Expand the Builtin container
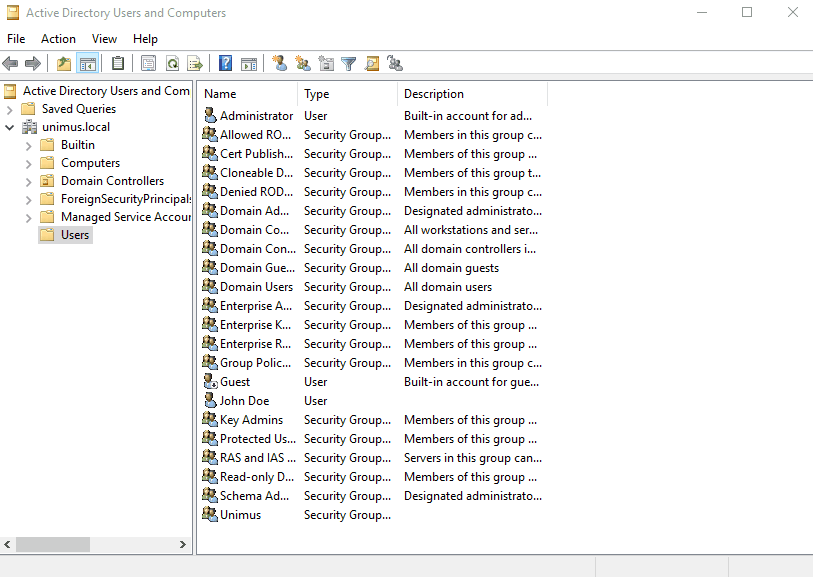Viewport: 813px width, 577px height. click(29, 146)
